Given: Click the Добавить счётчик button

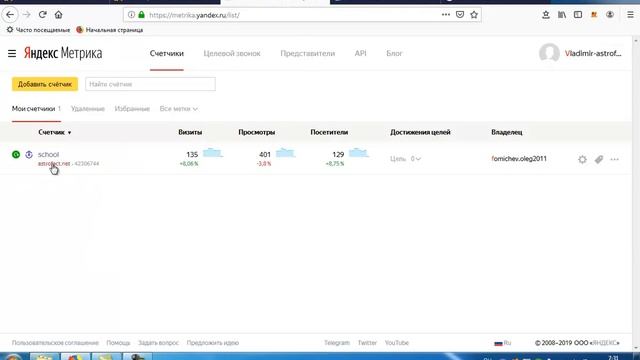Looking at the screenshot, I should (x=45, y=84).
